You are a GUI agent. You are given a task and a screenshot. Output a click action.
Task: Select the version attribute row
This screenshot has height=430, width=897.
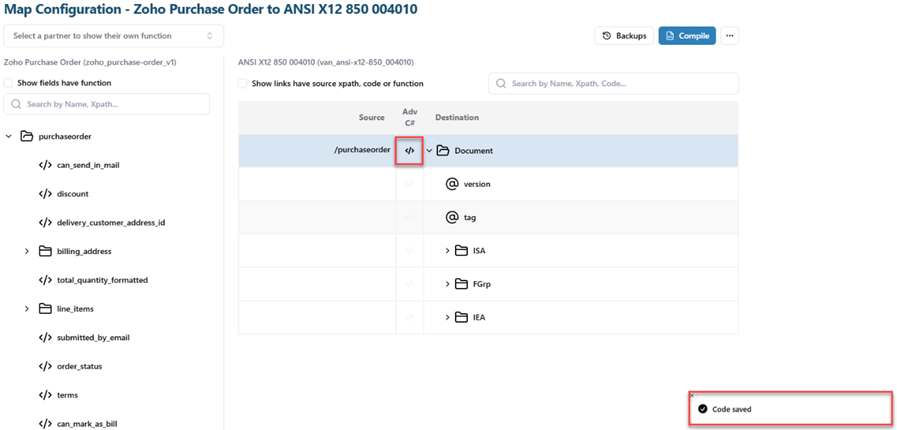(488, 184)
